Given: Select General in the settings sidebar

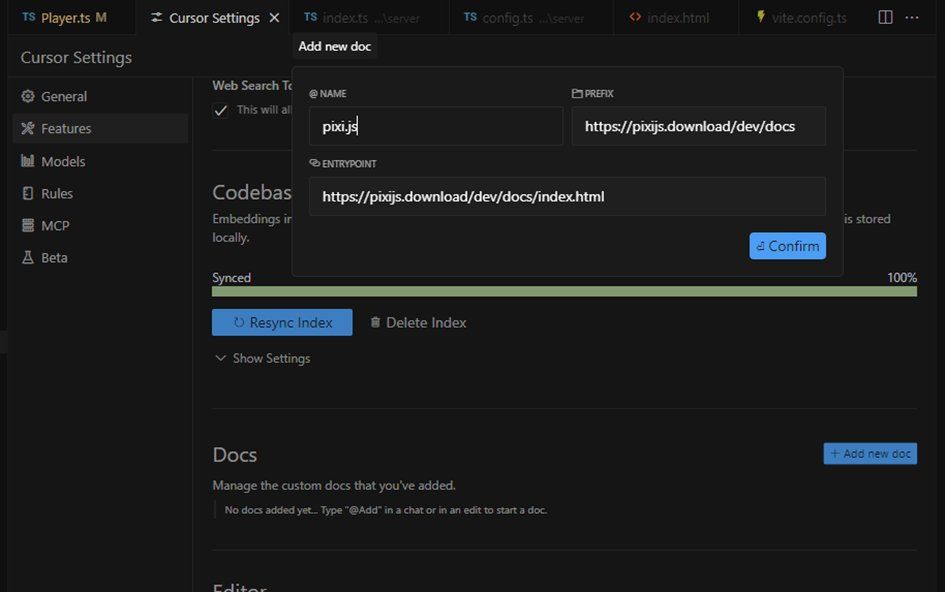Looking at the screenshot, I should [x=100, y=96].
